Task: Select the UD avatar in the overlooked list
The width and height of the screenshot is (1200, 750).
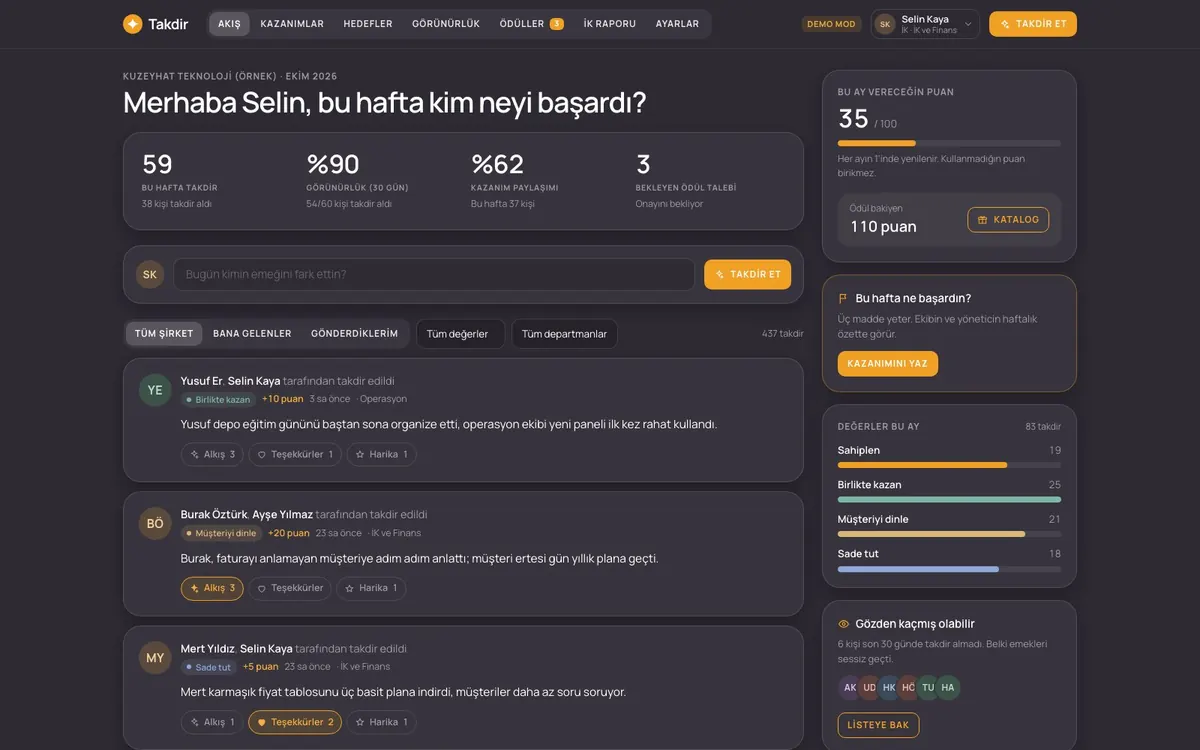Action: pyautogui.click(x=870, y=687)
